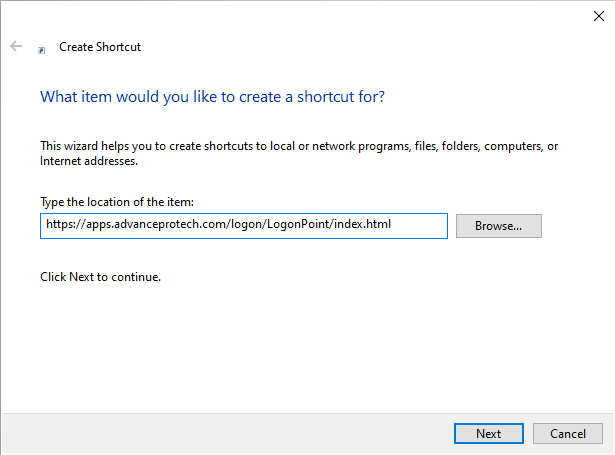Click the 'Create Shortcut' window title text
This screenshot has width=615, height=455.
[x=100, y=47]
